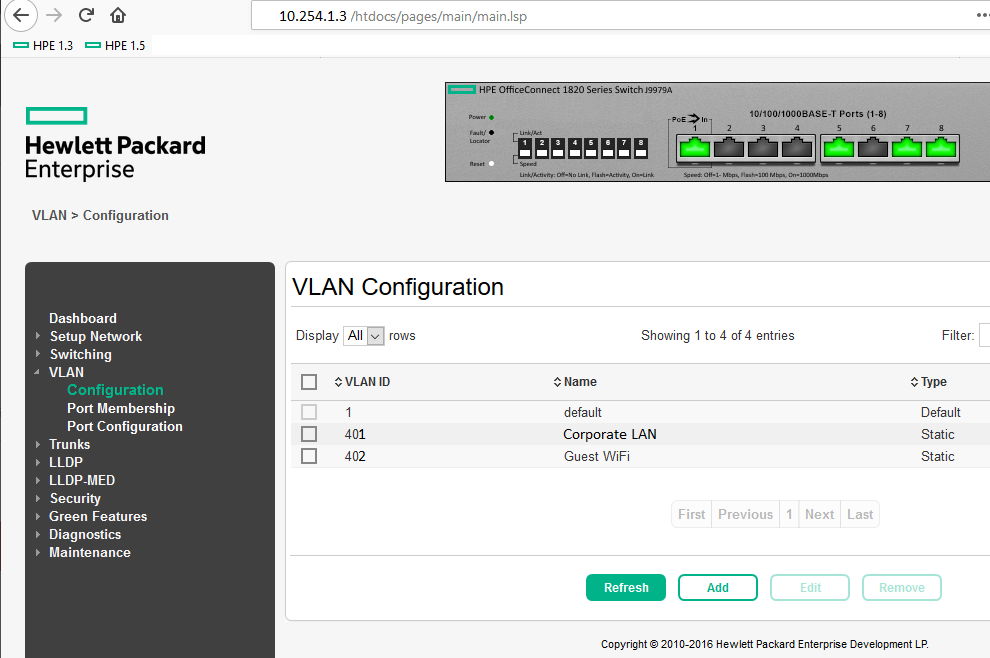This screenshot has height=658, width=990.
Task: Collapse the VLAN menu section
Action: click(x=37, y=372)
